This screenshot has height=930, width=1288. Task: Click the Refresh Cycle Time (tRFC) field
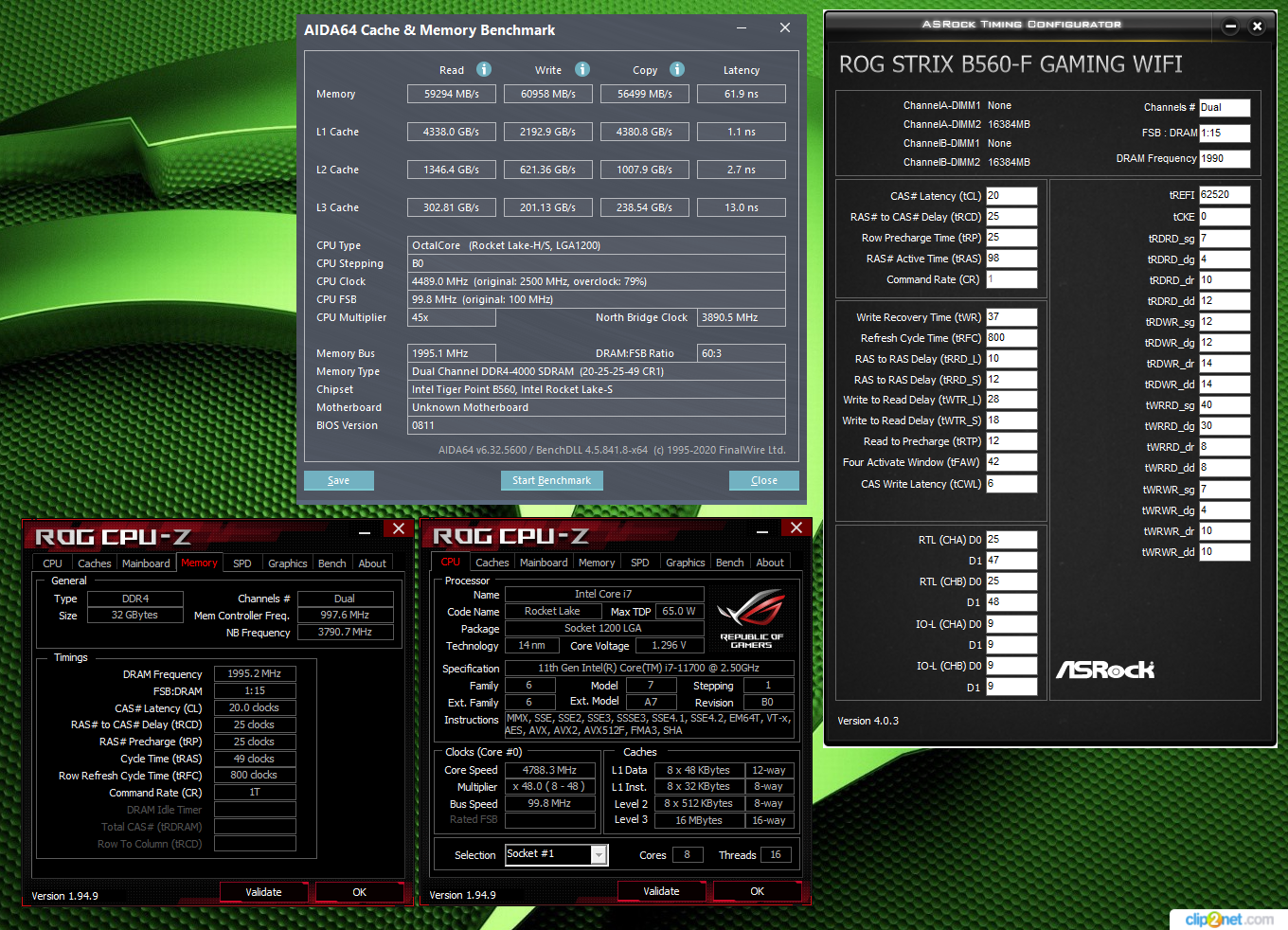click(x=1011, y=338)
